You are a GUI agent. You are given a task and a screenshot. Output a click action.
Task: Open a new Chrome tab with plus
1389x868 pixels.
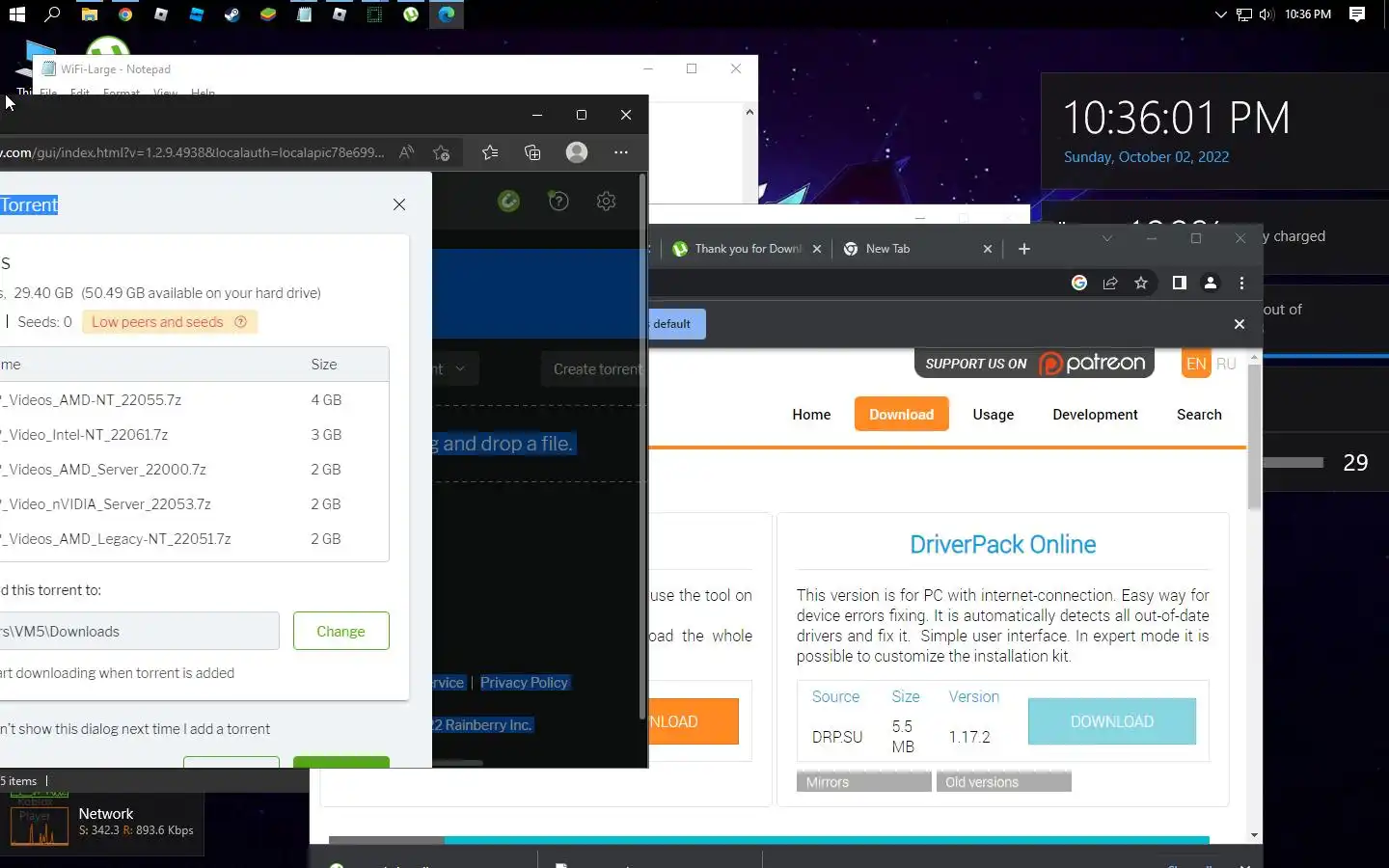[1024, 249]
